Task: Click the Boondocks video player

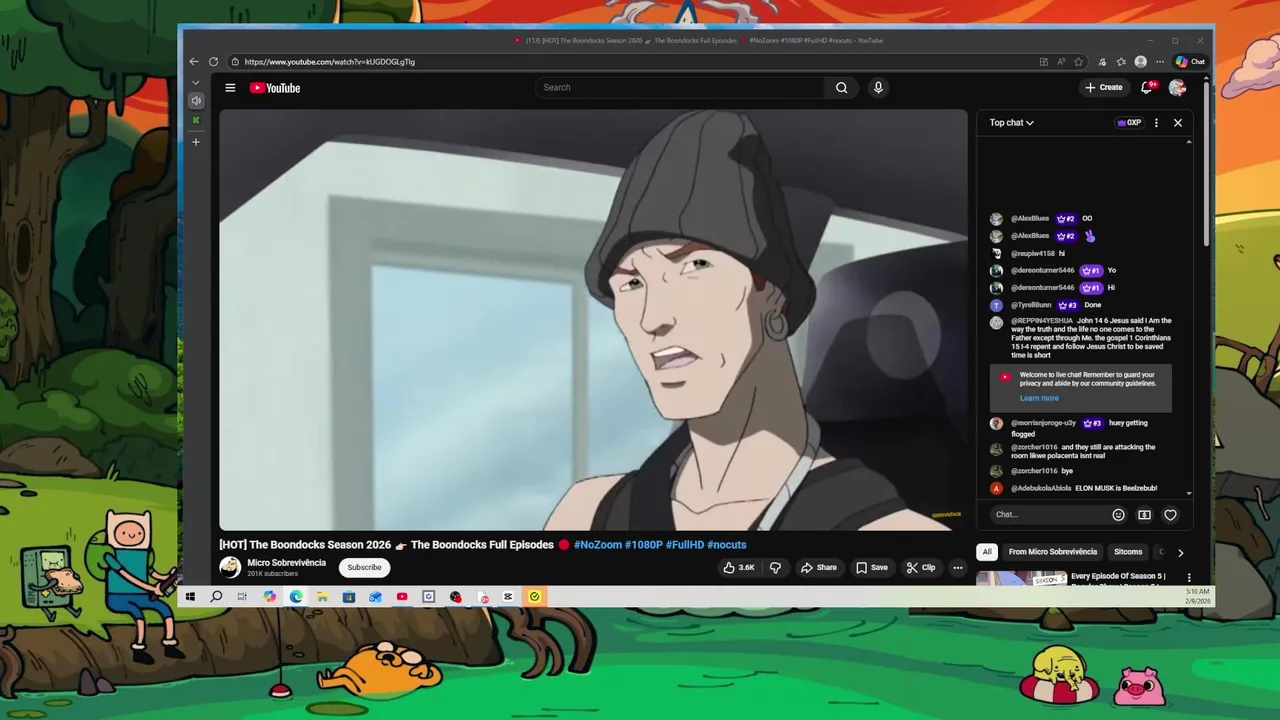Action: point(593,320)
